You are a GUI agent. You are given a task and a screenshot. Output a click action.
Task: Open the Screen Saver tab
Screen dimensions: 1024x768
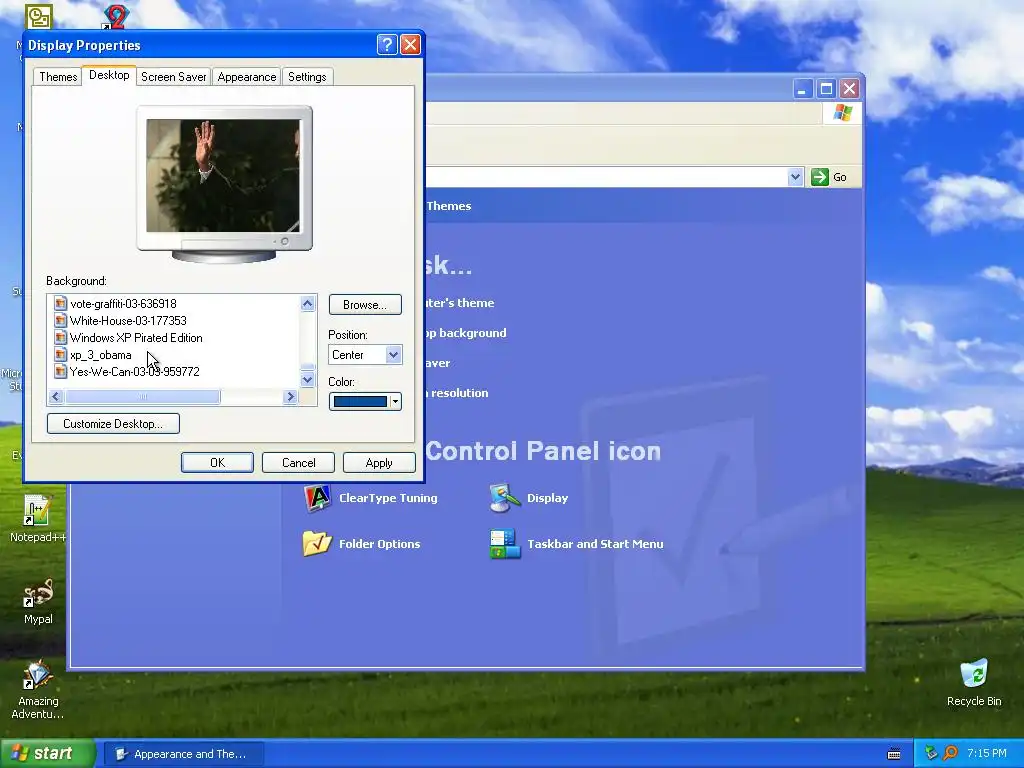(174, 77)
